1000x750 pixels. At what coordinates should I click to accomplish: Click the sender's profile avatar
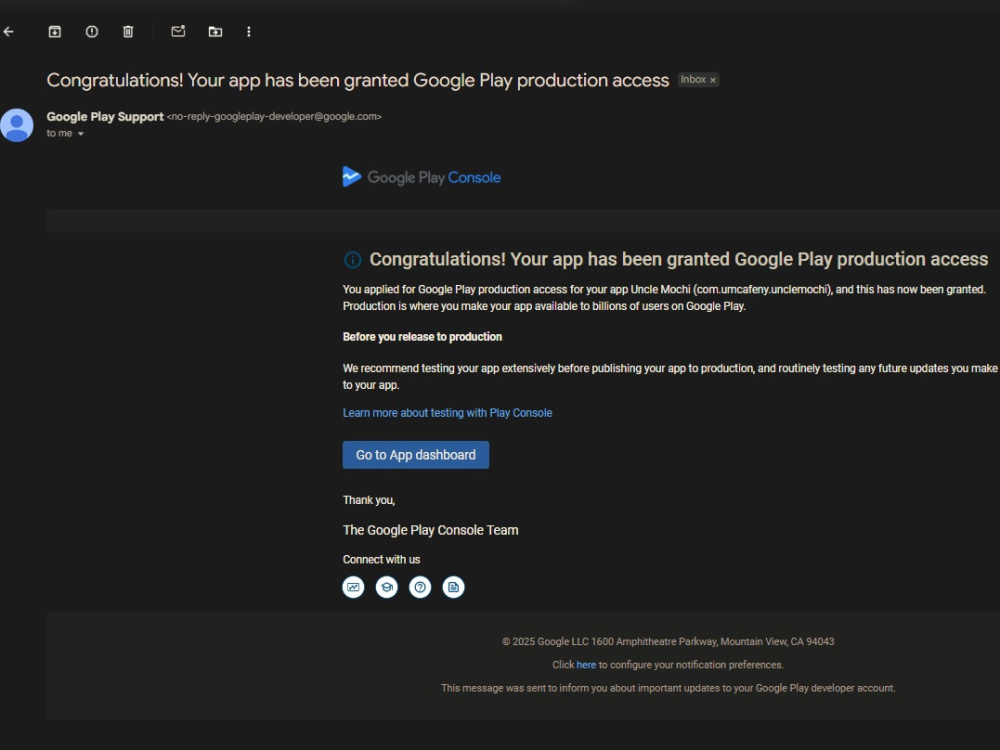[x=17, y=125]
